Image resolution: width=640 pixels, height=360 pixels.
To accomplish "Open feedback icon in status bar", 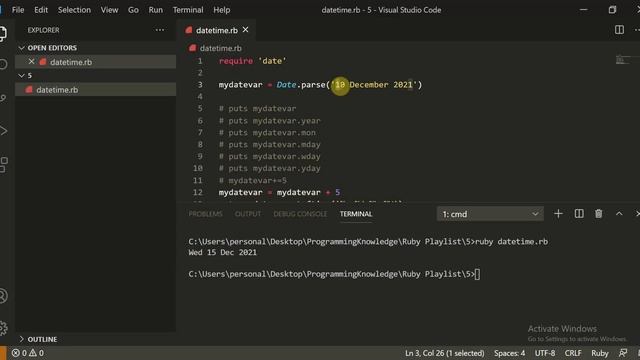I will point(623,353).
